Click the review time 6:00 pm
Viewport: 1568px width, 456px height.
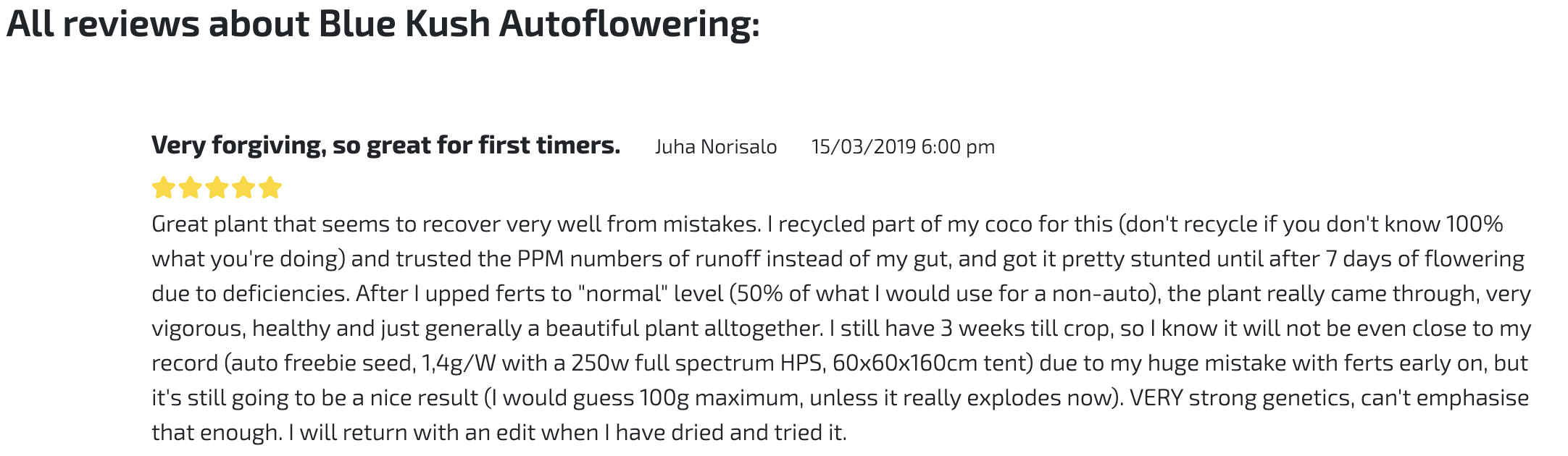[958, 147]
